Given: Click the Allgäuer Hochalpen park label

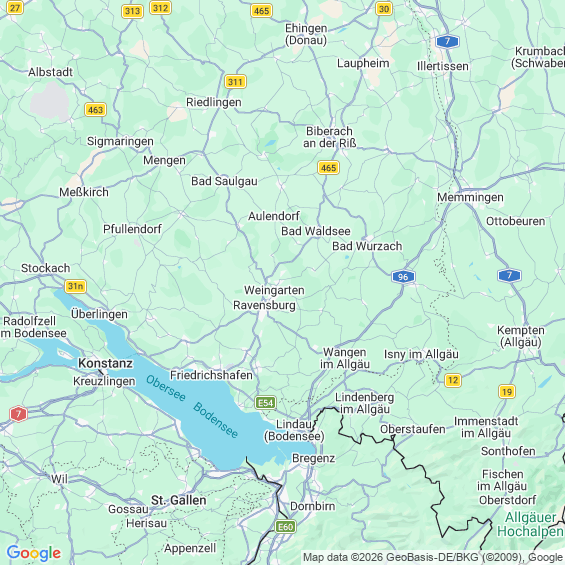Looking at the screenshot, I should click(531, 524).
